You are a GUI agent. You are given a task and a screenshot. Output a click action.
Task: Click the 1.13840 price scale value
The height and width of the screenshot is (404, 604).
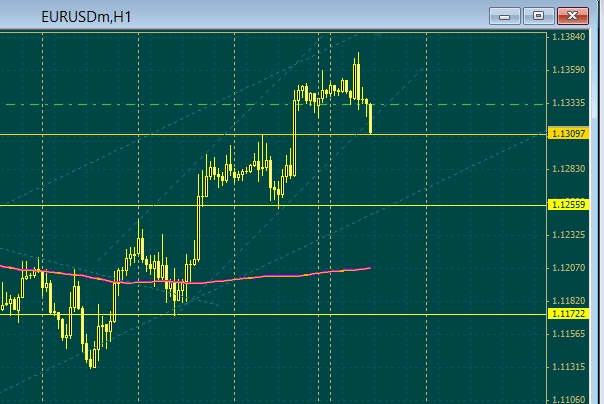click(569, 37)
